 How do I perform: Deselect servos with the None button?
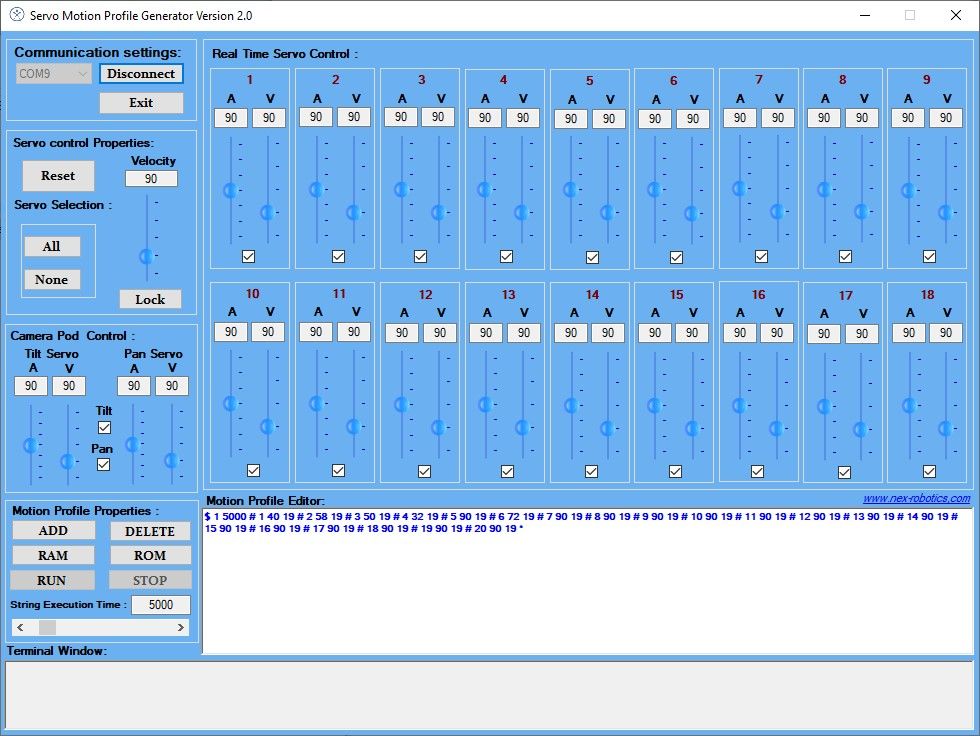(52, 279)
